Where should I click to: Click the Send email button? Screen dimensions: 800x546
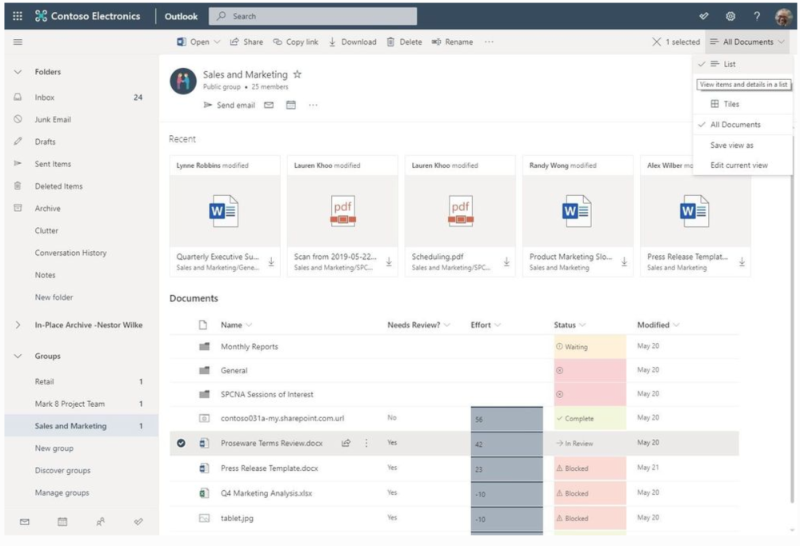point(229,105)
